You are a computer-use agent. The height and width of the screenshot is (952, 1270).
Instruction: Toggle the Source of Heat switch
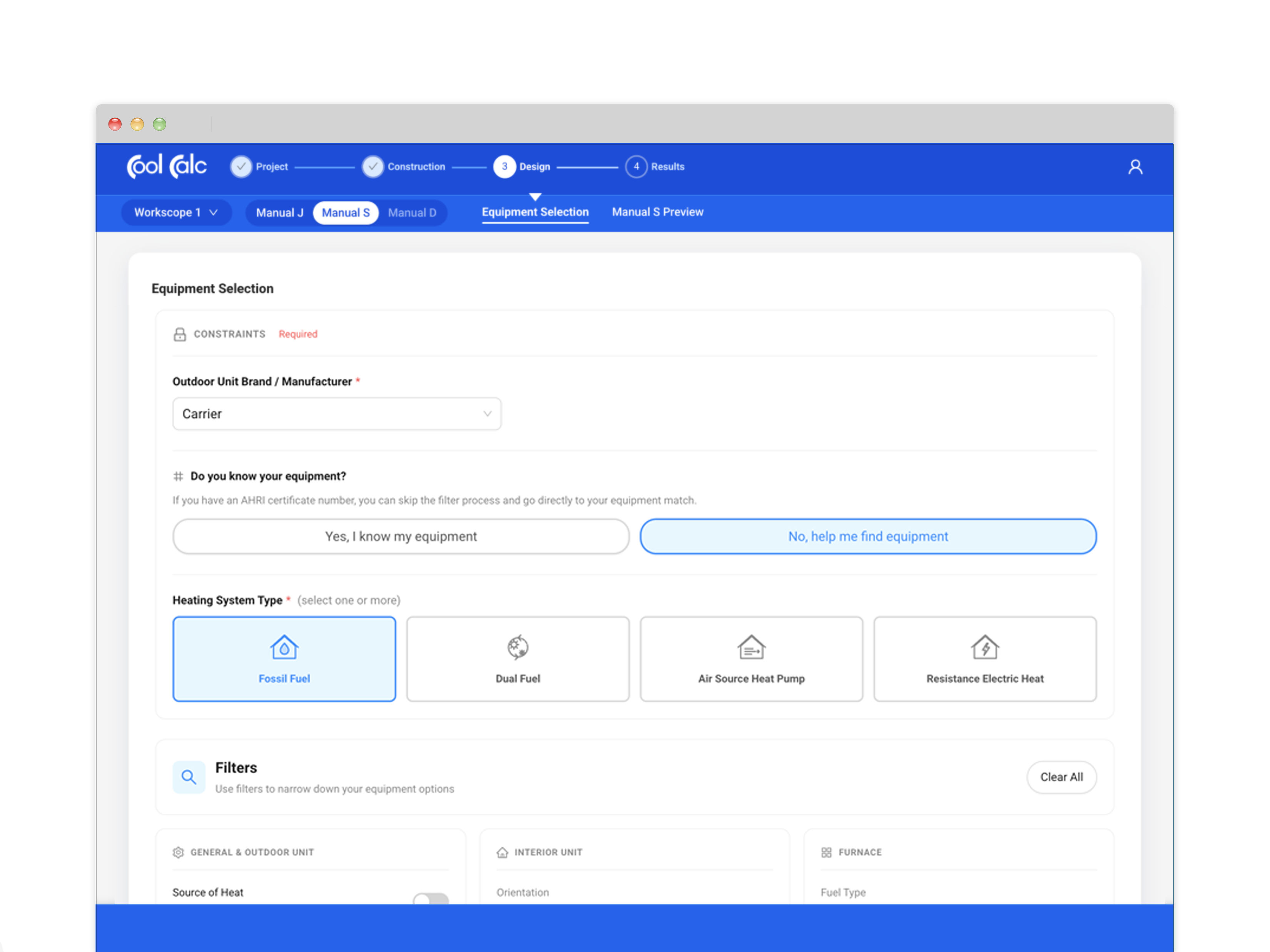[431, 898]
